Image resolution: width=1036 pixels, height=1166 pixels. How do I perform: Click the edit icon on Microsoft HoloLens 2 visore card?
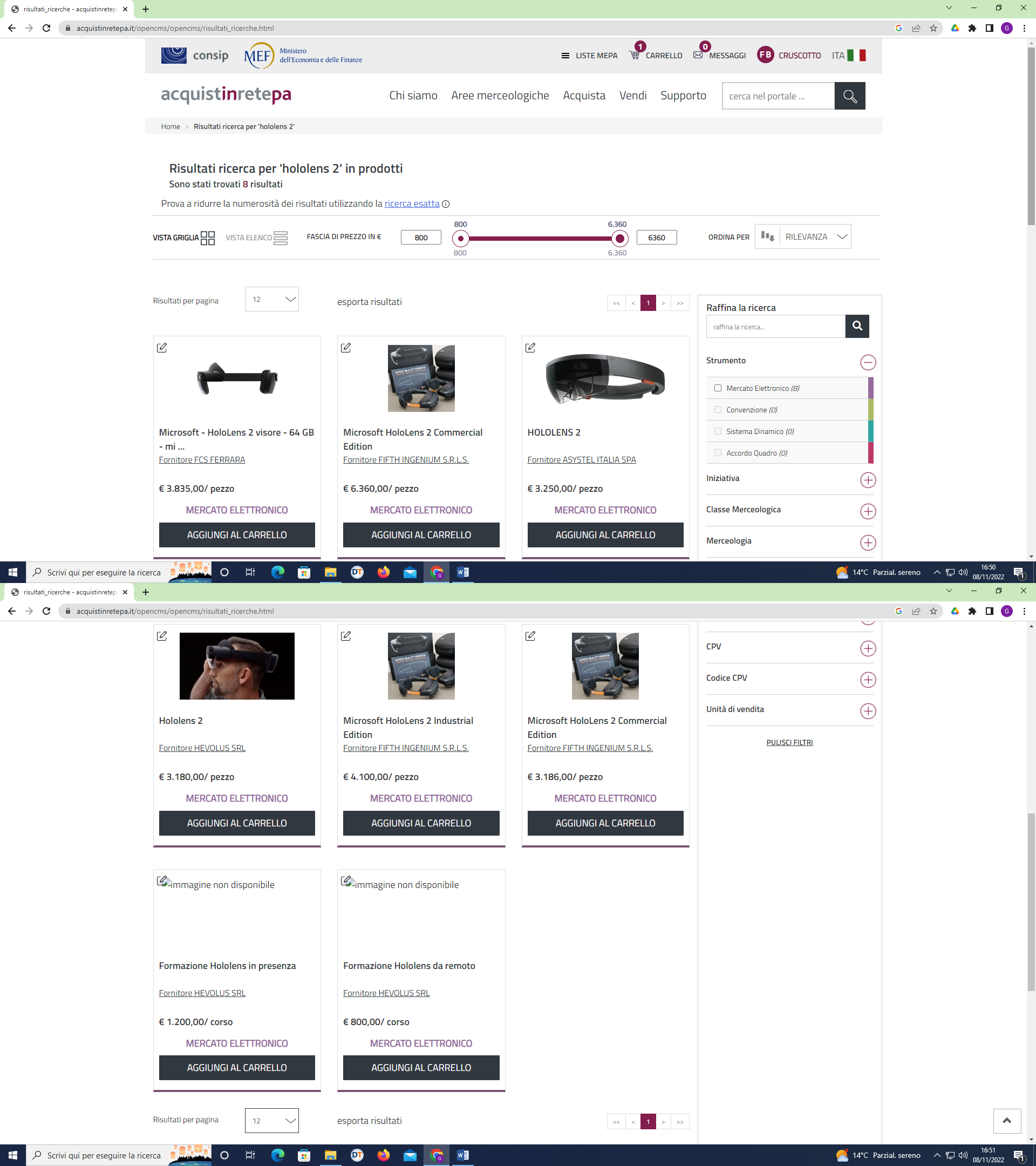[x=162, y=348]
